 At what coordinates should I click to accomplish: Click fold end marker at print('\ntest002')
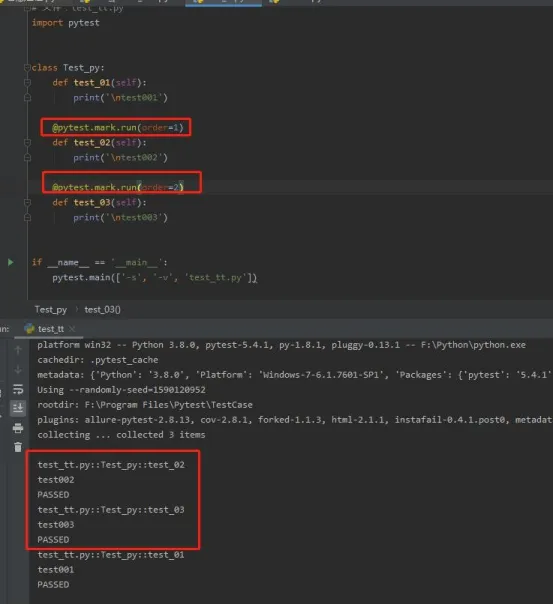coord(27,158)
